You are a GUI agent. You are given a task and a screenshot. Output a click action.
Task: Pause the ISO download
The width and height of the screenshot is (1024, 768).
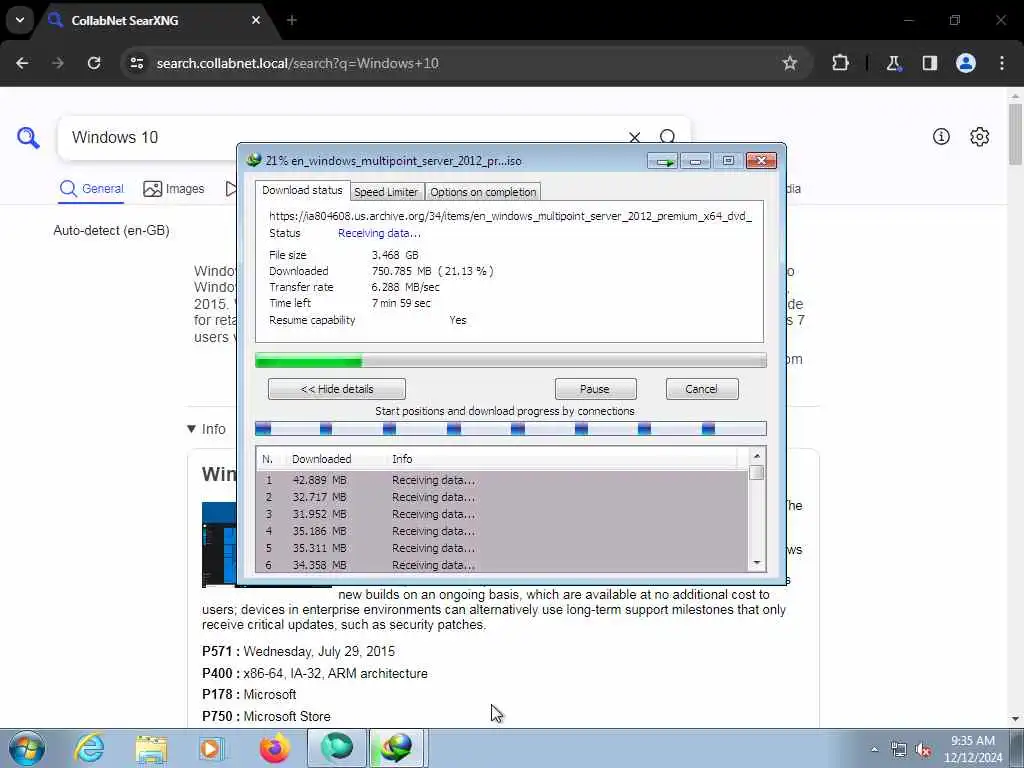coord(595,389)
